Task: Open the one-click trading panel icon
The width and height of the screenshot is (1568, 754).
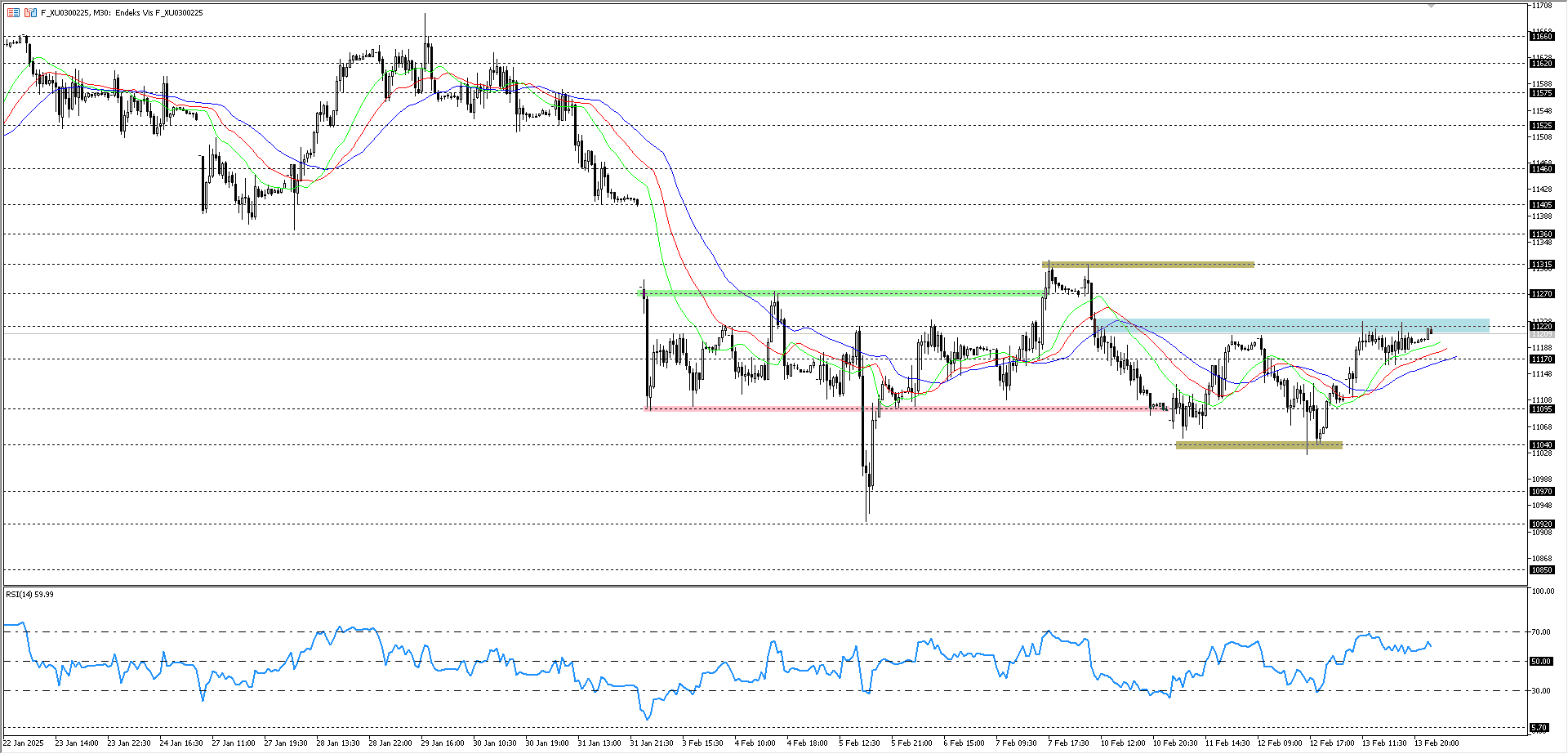Action: pyautogui.click(x=30, y=12)
